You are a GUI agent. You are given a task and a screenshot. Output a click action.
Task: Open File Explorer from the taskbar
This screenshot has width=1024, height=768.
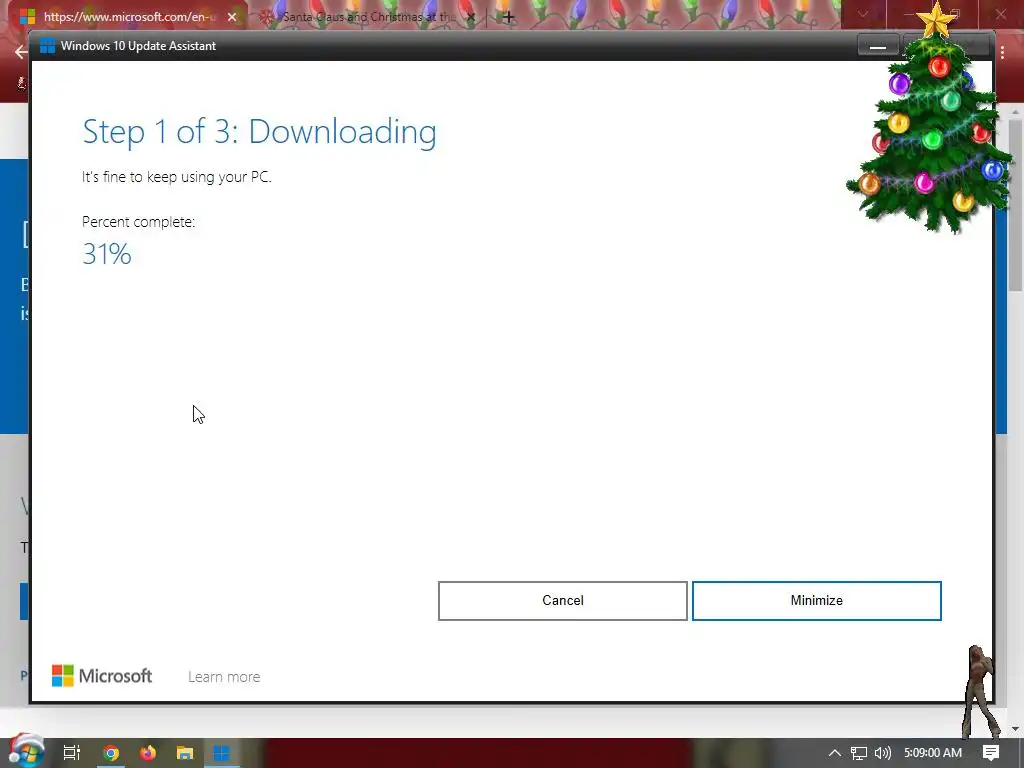tap(185, 753)
